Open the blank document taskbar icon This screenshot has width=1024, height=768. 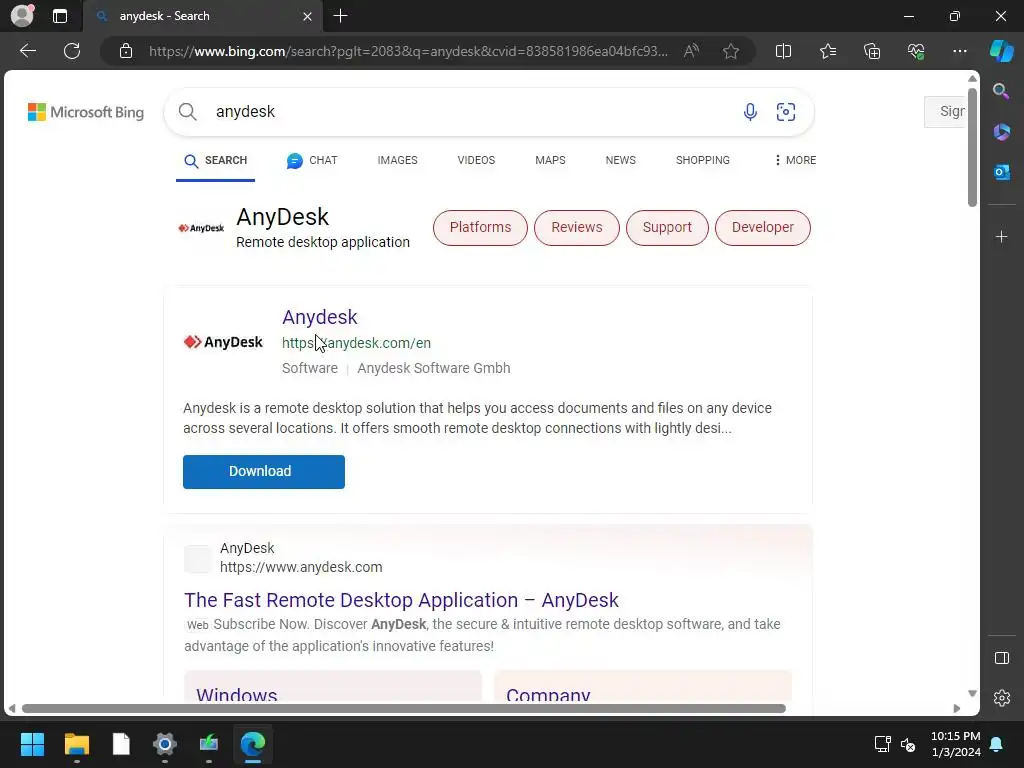pos(121,744)
